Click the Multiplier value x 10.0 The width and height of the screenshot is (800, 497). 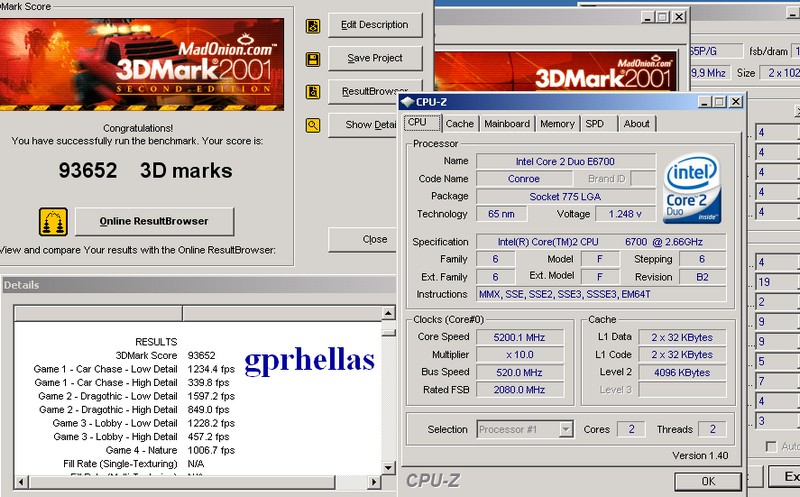(x=519, y=355)
